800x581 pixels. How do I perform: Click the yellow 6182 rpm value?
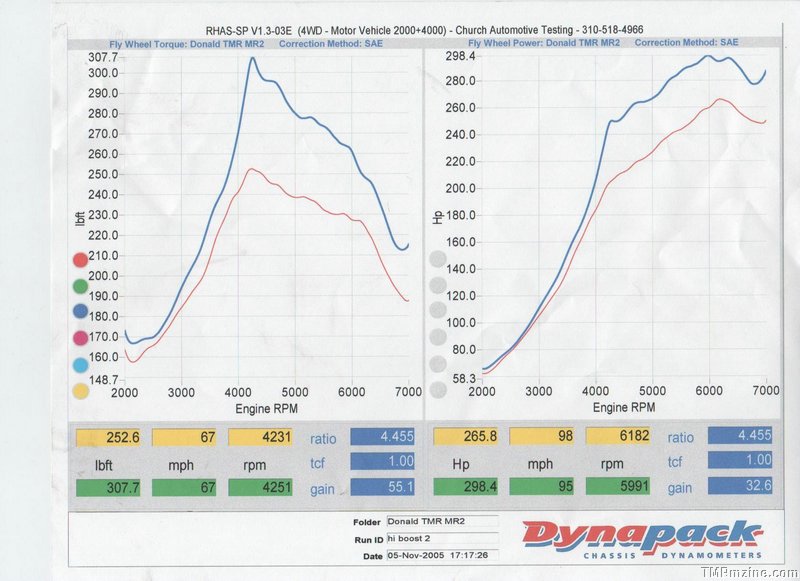[x=618, y=435]
